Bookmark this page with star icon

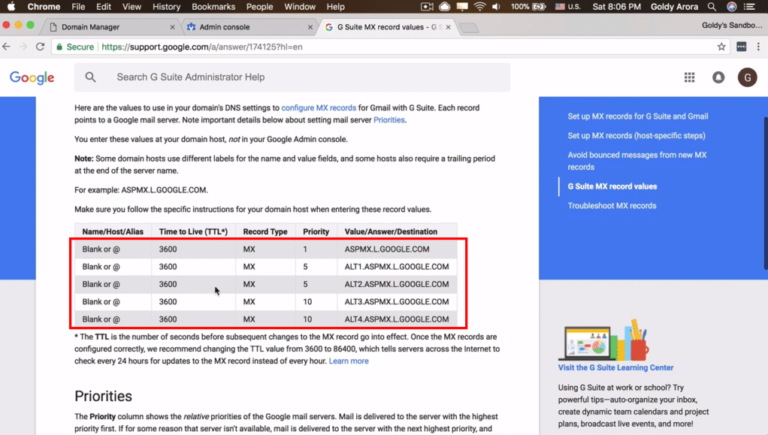coord(721,47)
